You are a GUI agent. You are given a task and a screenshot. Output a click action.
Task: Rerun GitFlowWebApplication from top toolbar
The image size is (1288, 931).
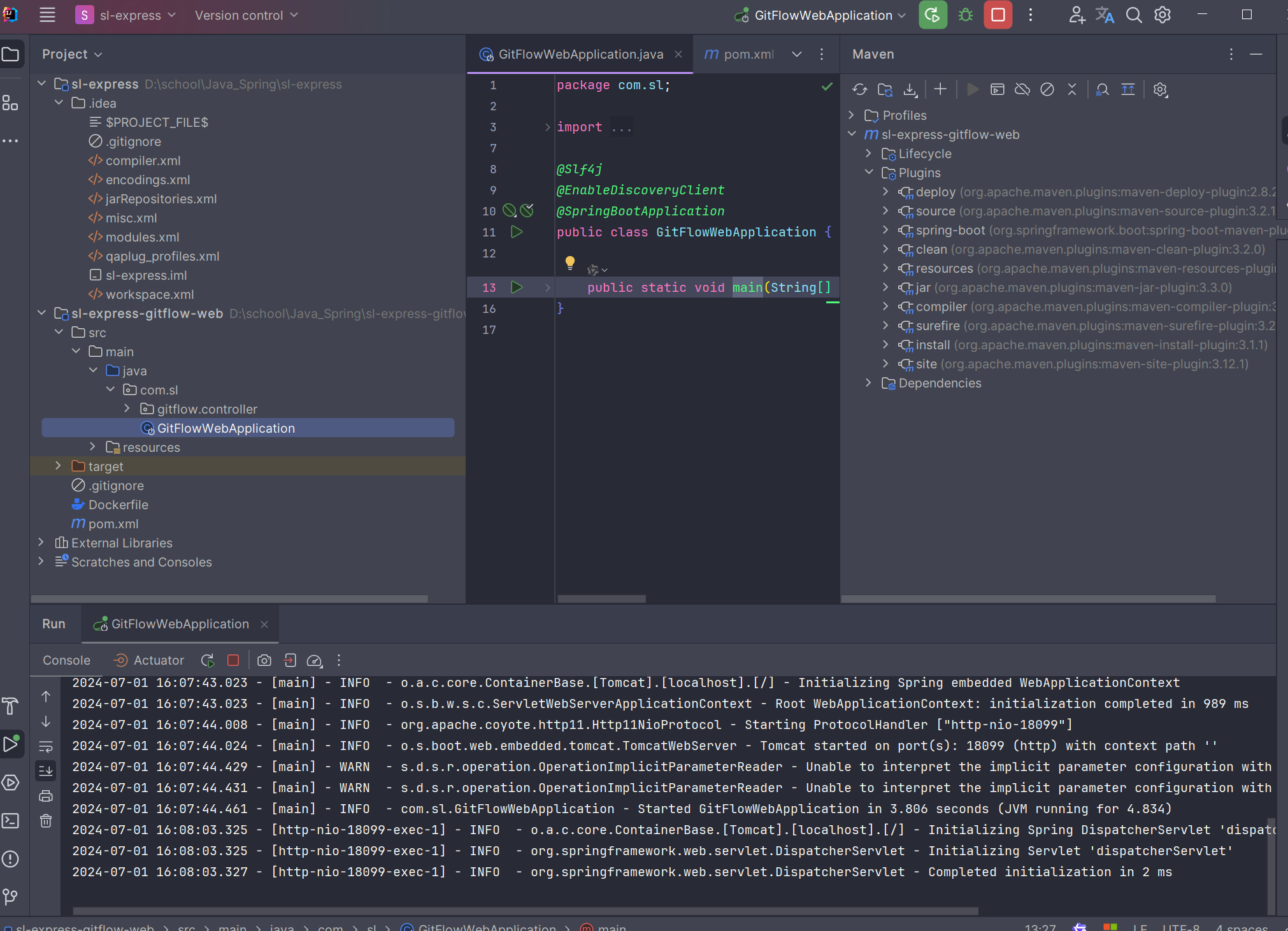tap(933, 15)
